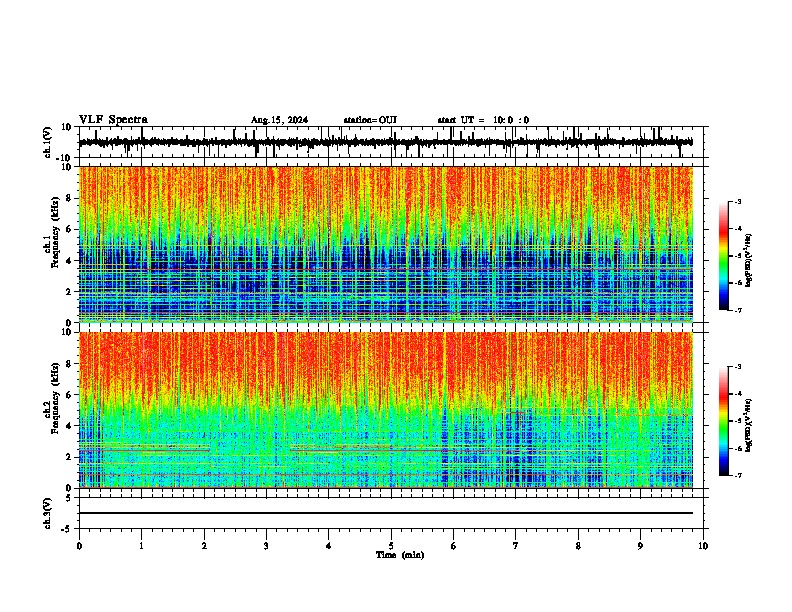
Task: Click time axis tick label '7'
Action: (516, 546)
